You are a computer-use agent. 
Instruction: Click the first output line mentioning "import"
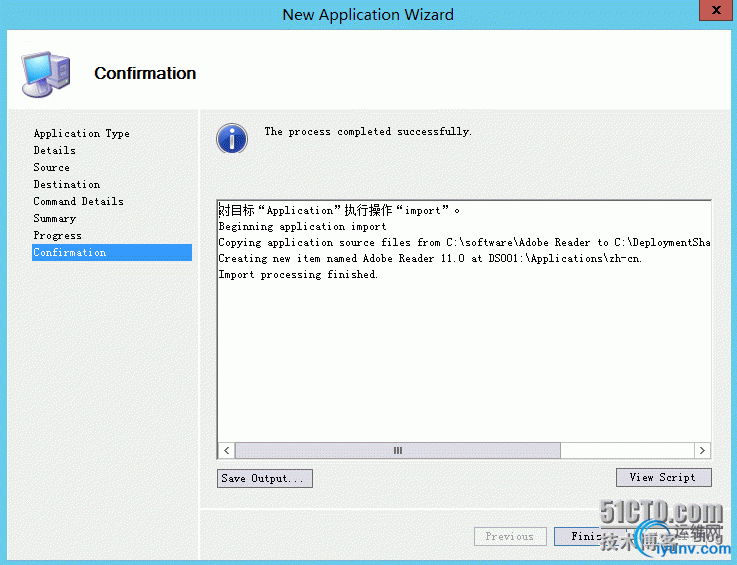click(x=339, y=210)
